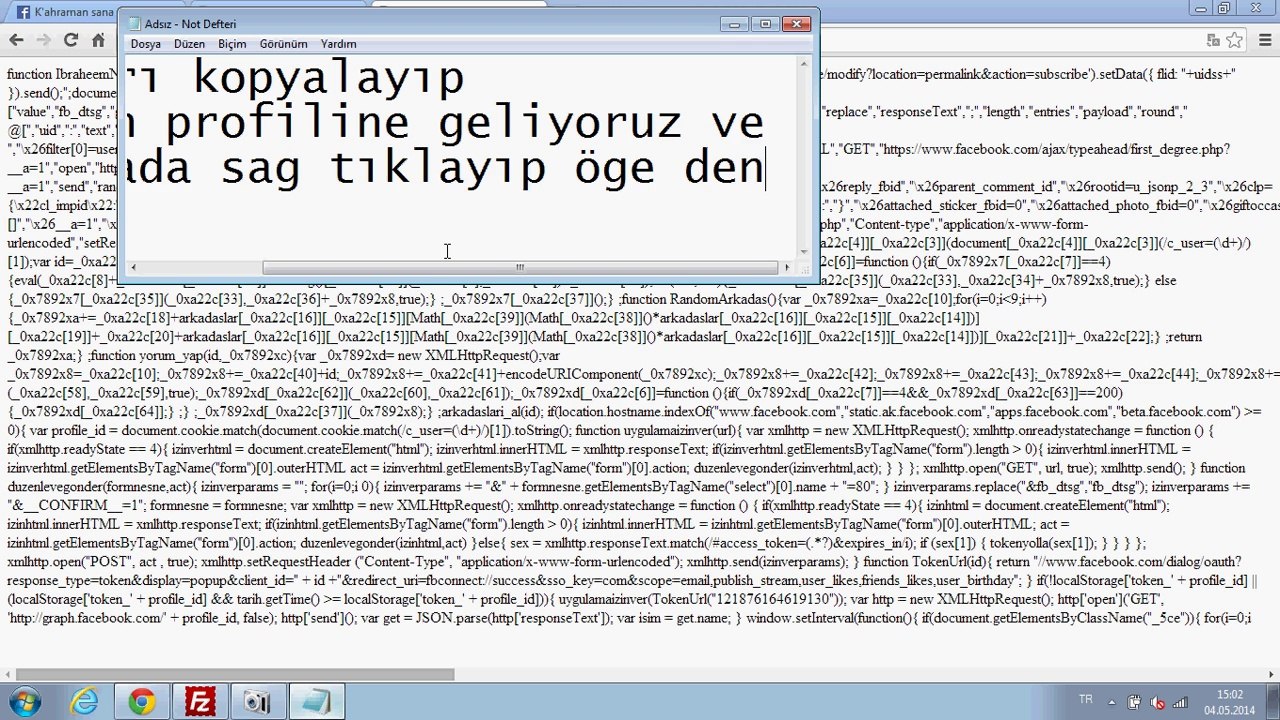Switch to Chrome on the taskbar
The height and width of the screenshot is (720, 1280).
click(141, 702)
